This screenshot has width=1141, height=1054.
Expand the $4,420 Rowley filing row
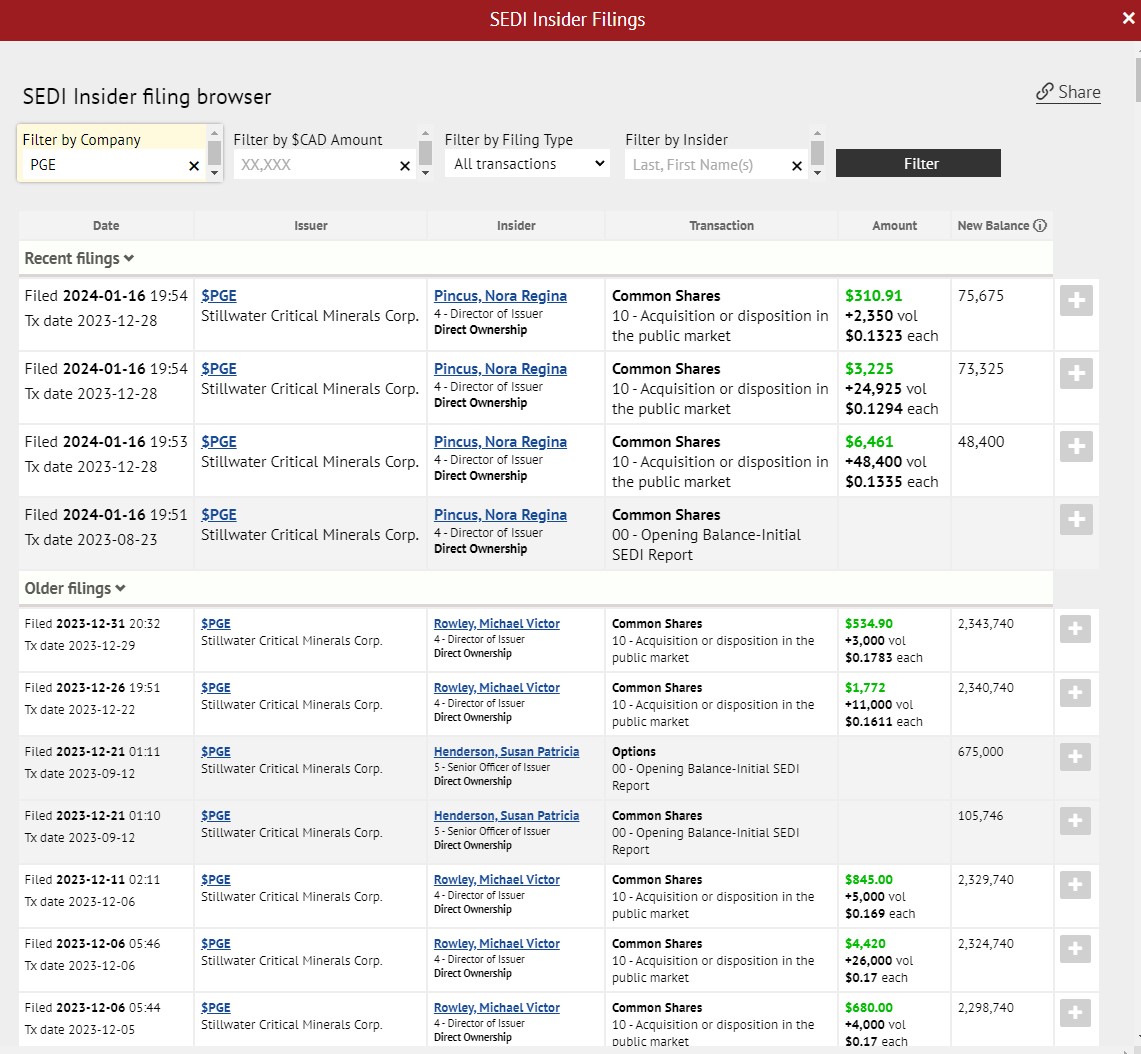(x=1075, y=949)
